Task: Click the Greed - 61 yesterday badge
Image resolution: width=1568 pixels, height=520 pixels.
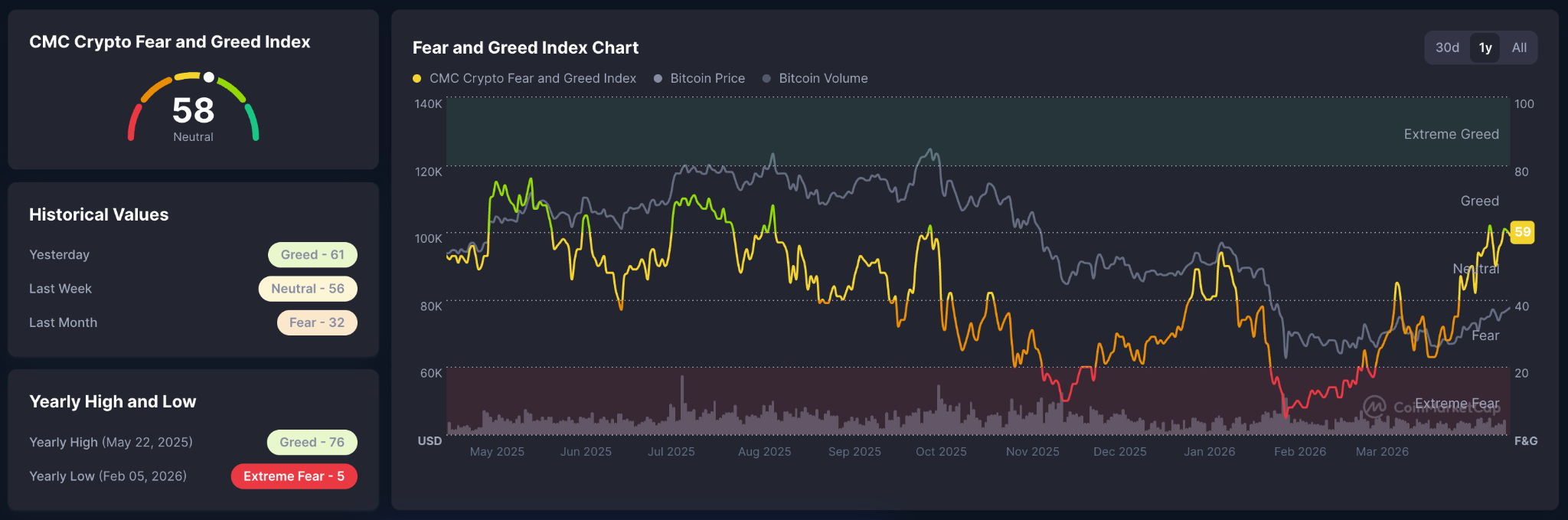Action: (312, 255)
